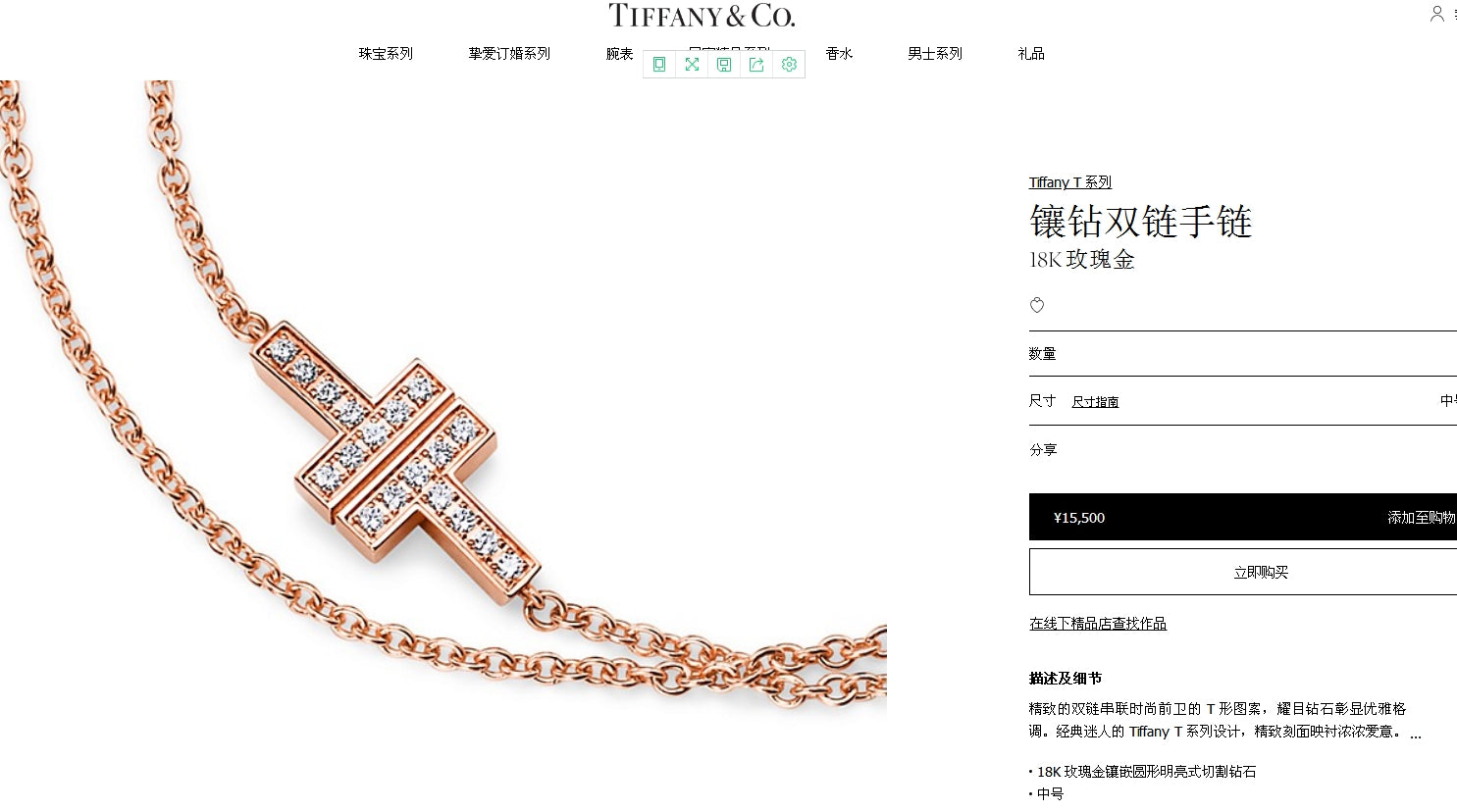Expand description text with the ellipsis
This screenshot has width=1457, height=812.
(1415, 733)
